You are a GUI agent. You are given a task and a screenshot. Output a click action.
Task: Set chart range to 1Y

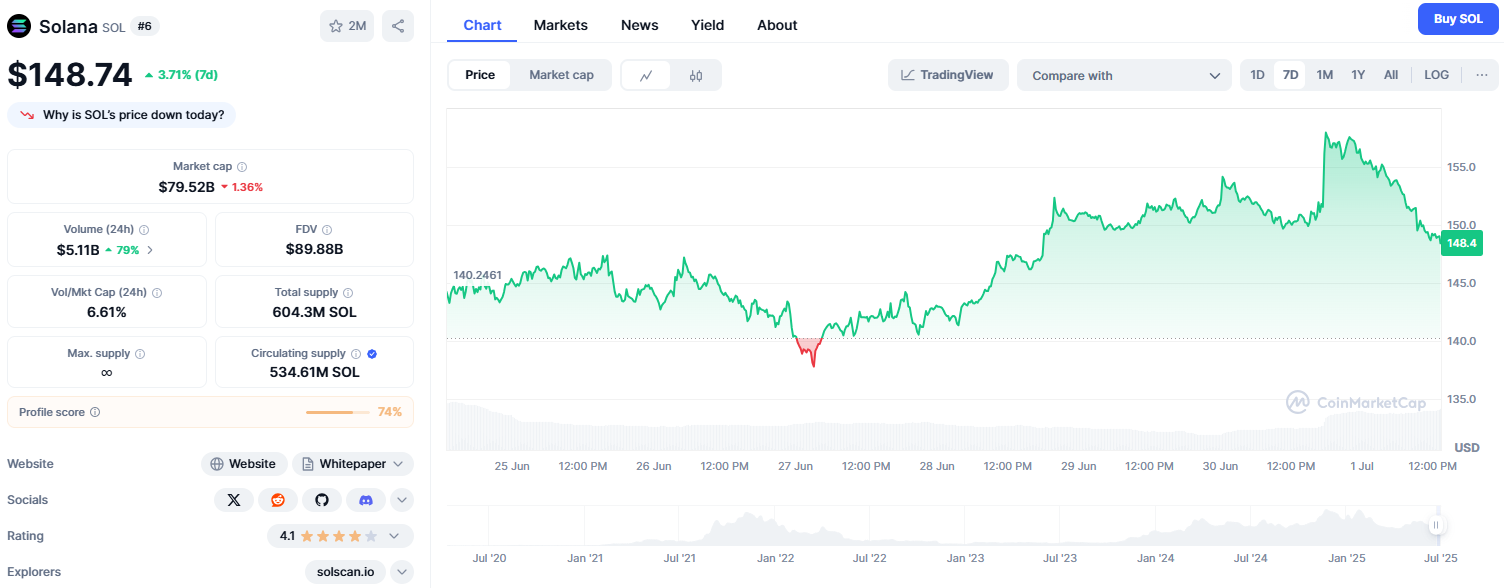[1358, 75]
